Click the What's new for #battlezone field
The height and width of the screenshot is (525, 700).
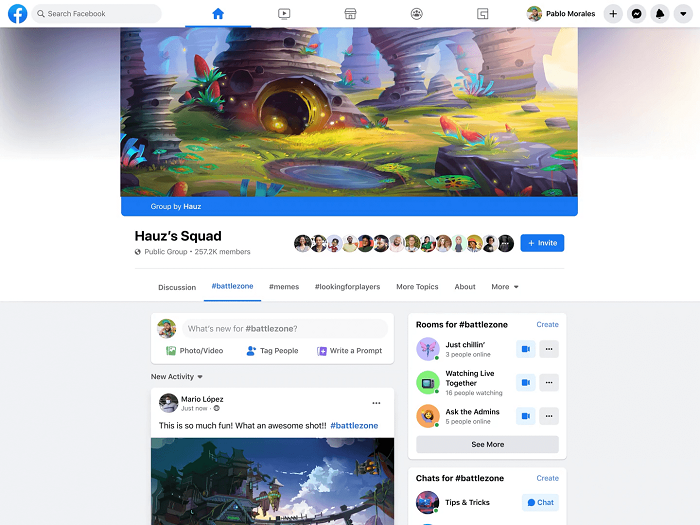[x=285, y=329]
